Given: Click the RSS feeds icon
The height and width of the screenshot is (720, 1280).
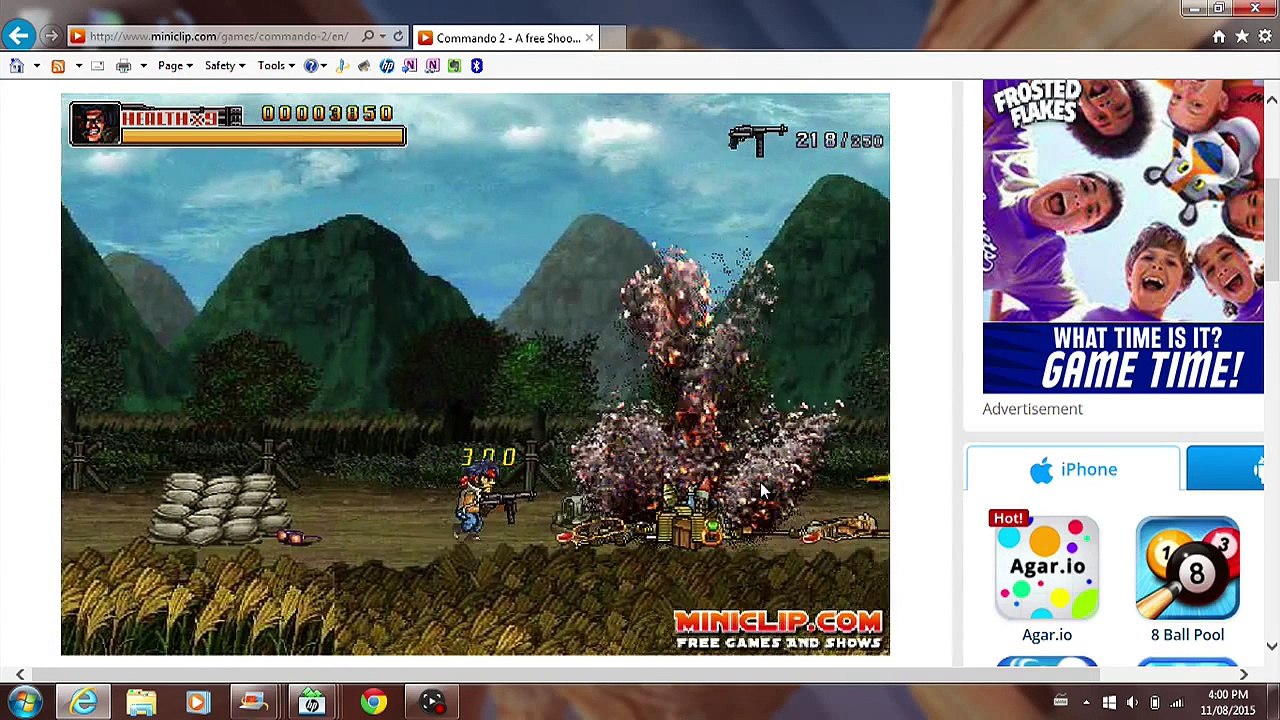Looking at the screenshot, I should tap(58, 66).
